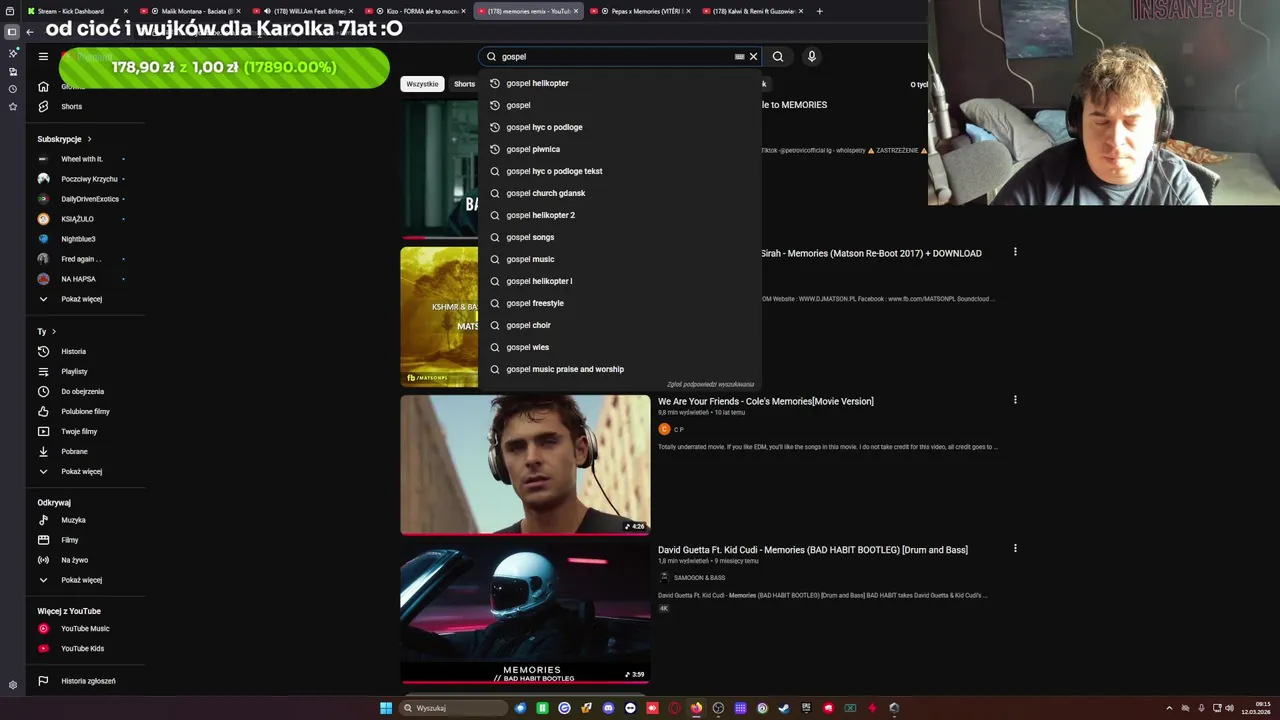Switch to Malik Montana - Baciata tab
This screenshot has height=720, width=1280.
(x=190, y=11)
